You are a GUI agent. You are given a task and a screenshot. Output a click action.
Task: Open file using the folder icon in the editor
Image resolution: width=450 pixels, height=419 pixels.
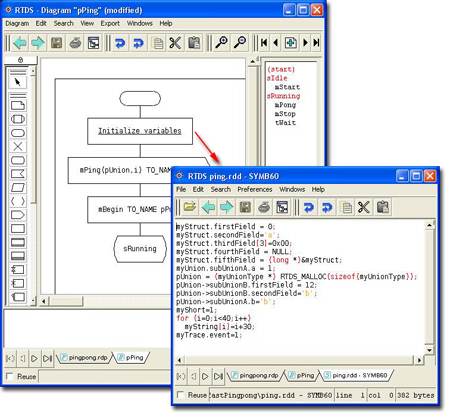[x=190, y=207]
